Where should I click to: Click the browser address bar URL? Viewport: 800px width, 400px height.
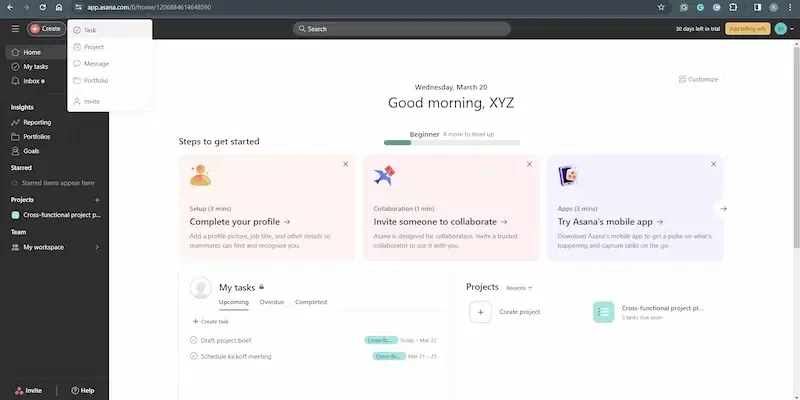[149, 7]
